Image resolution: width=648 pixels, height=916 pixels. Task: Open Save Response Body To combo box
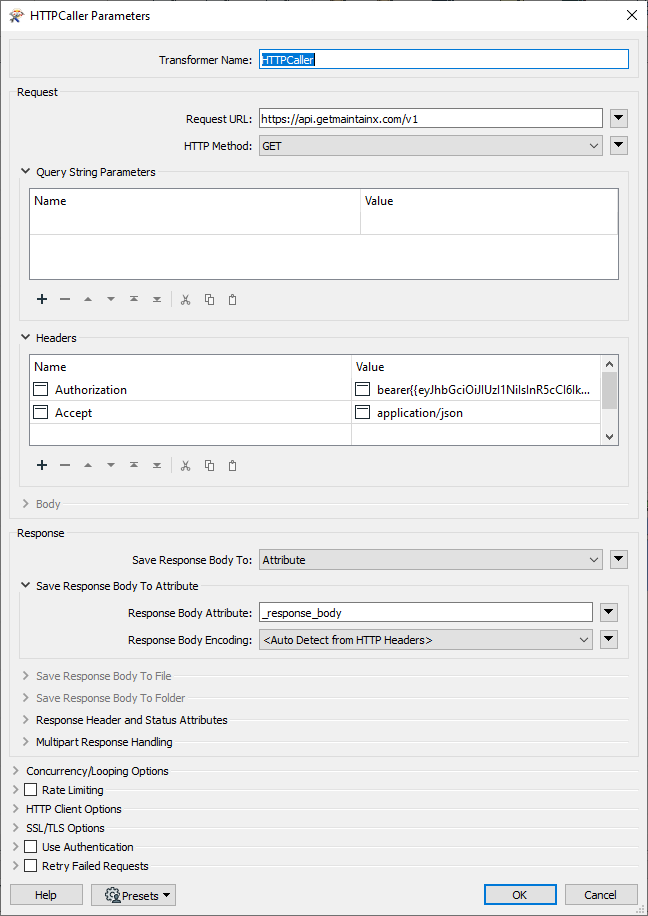[x=431, y=560]
